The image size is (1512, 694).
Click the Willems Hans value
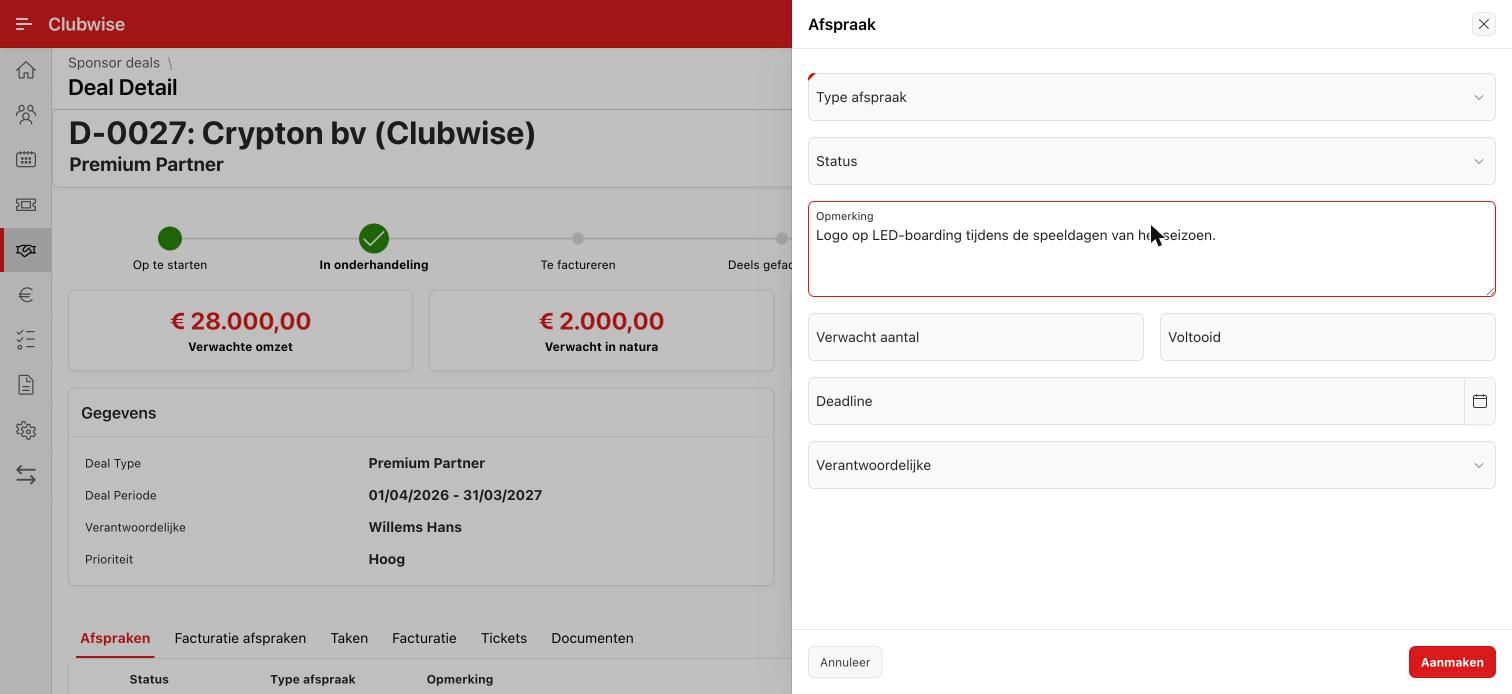(415, 527)
